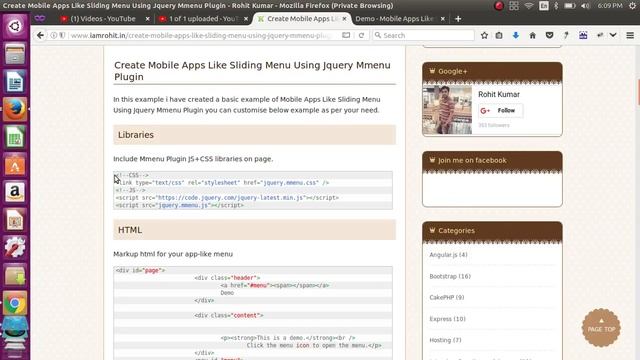Open the 6:09 PM clock menu
Image resolution: width=640 pixels, height=360 pixels.
(610, 6)
